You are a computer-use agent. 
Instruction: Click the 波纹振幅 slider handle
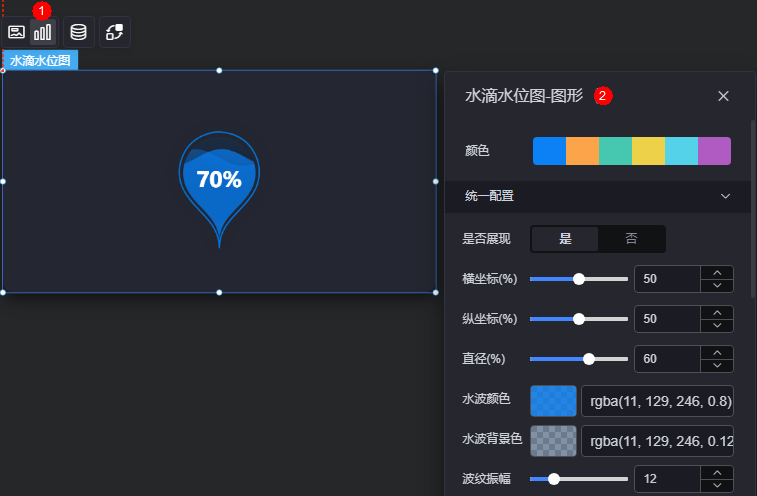click(554, 479)
